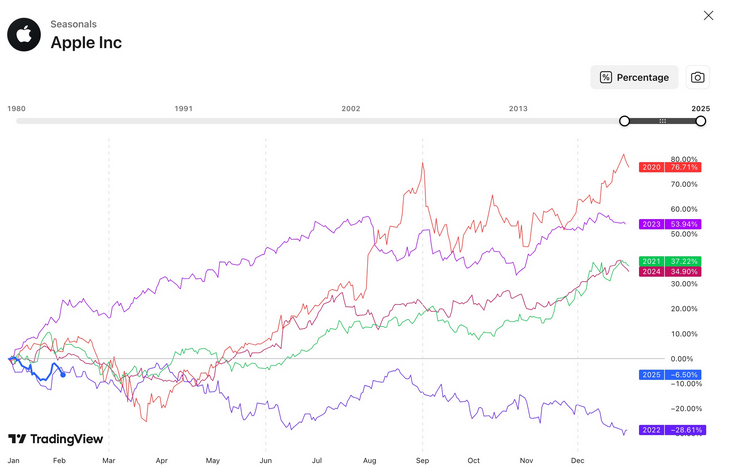This screenshot has width=729, height=475.
Task: Click the grip in the middle of the range slider
Action: pyautogui.click(x=662, y=121)
